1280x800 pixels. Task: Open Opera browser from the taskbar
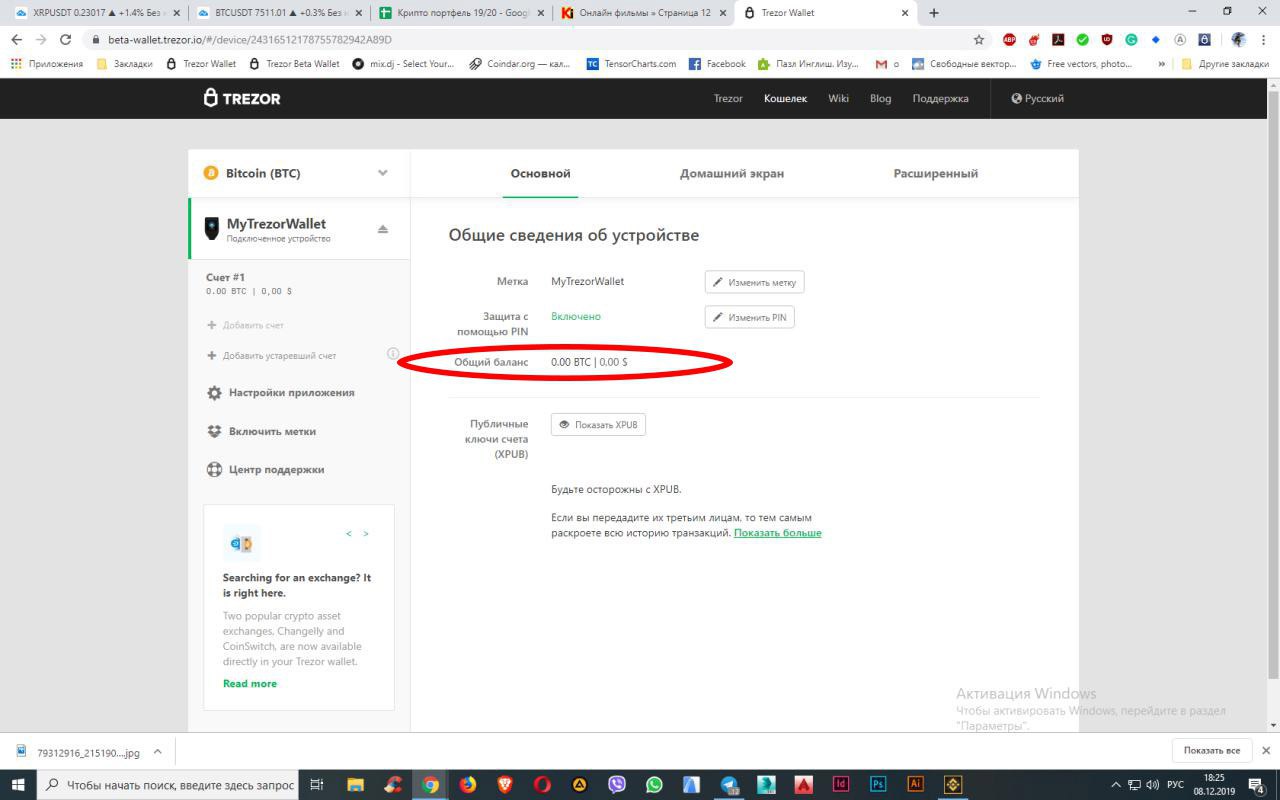542,785
